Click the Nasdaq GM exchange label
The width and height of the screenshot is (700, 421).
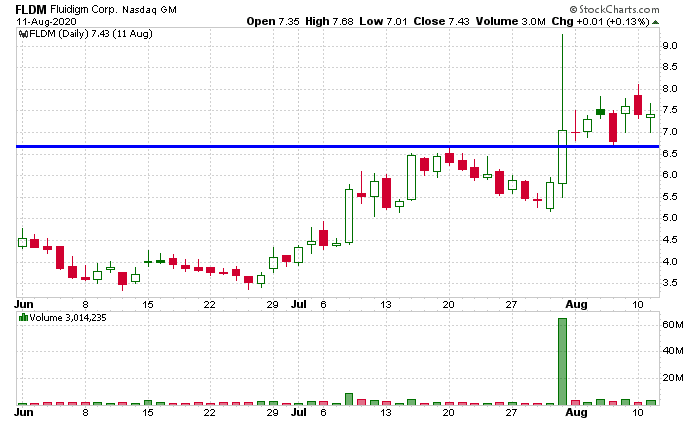point(150,9)
